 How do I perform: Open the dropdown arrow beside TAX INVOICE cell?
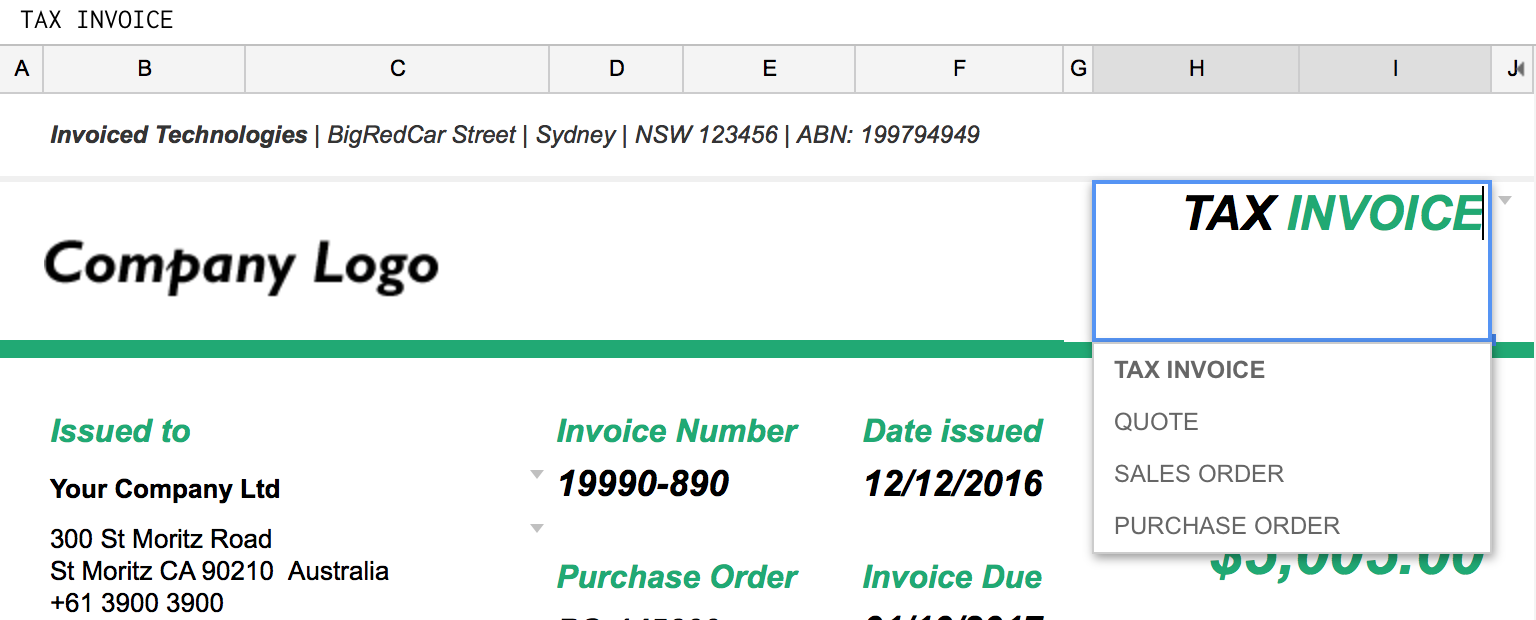point(1505,200)
